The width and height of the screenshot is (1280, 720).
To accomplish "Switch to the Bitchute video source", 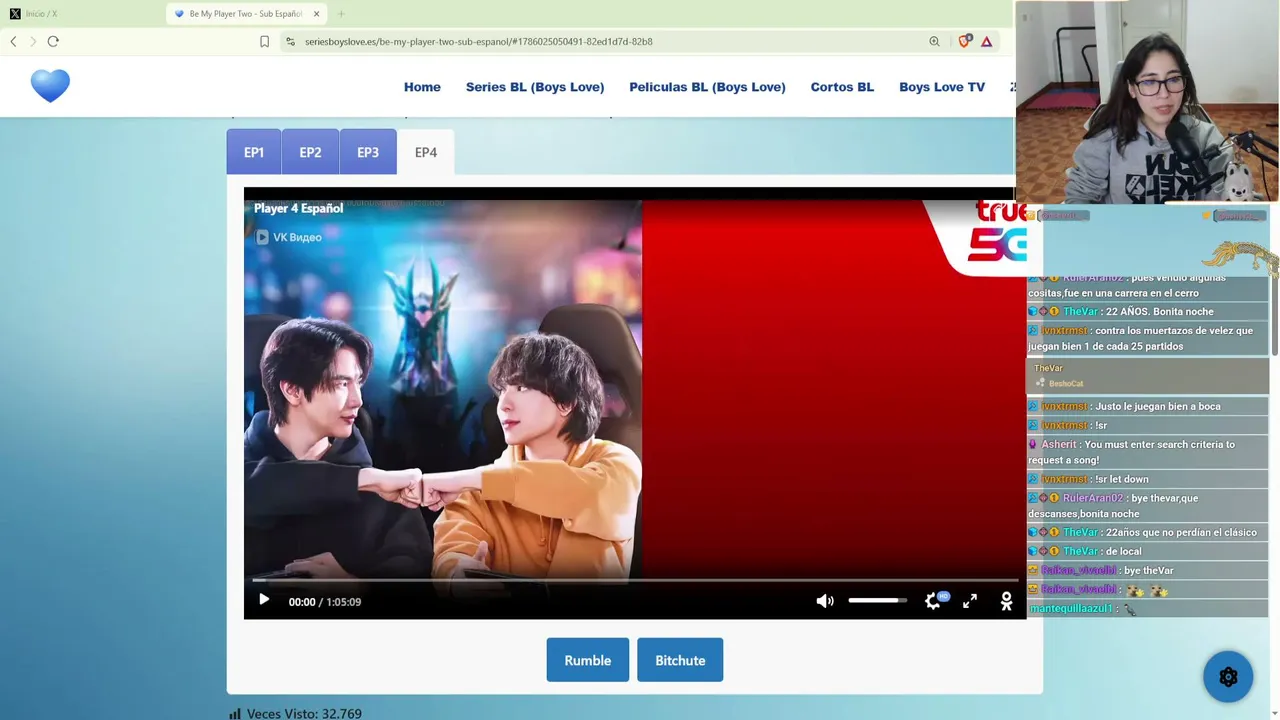I will (x=680, y=660).
